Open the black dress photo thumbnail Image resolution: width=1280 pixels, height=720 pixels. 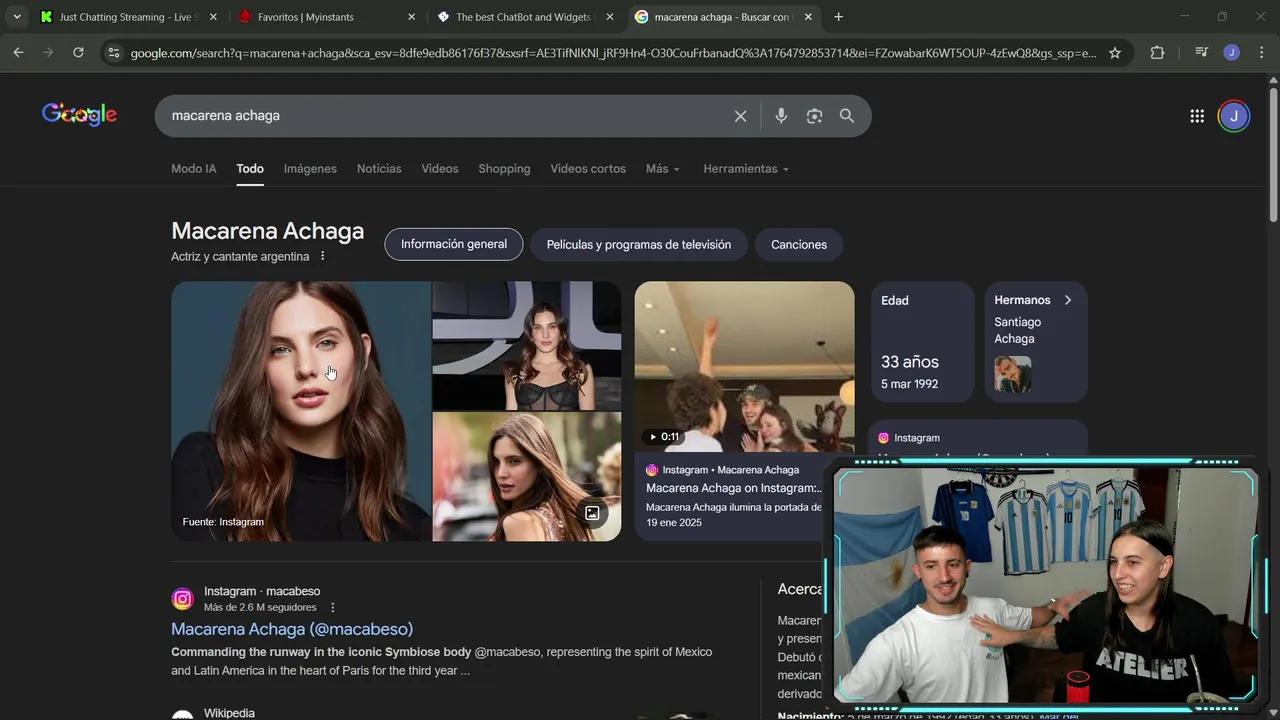(526, 345)
